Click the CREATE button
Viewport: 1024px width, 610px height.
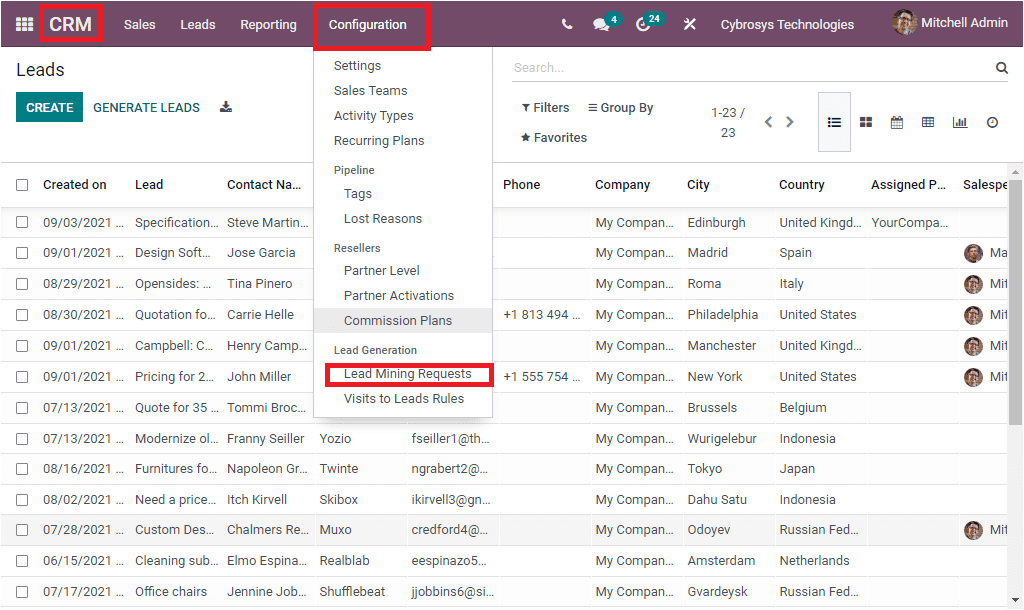49,106
